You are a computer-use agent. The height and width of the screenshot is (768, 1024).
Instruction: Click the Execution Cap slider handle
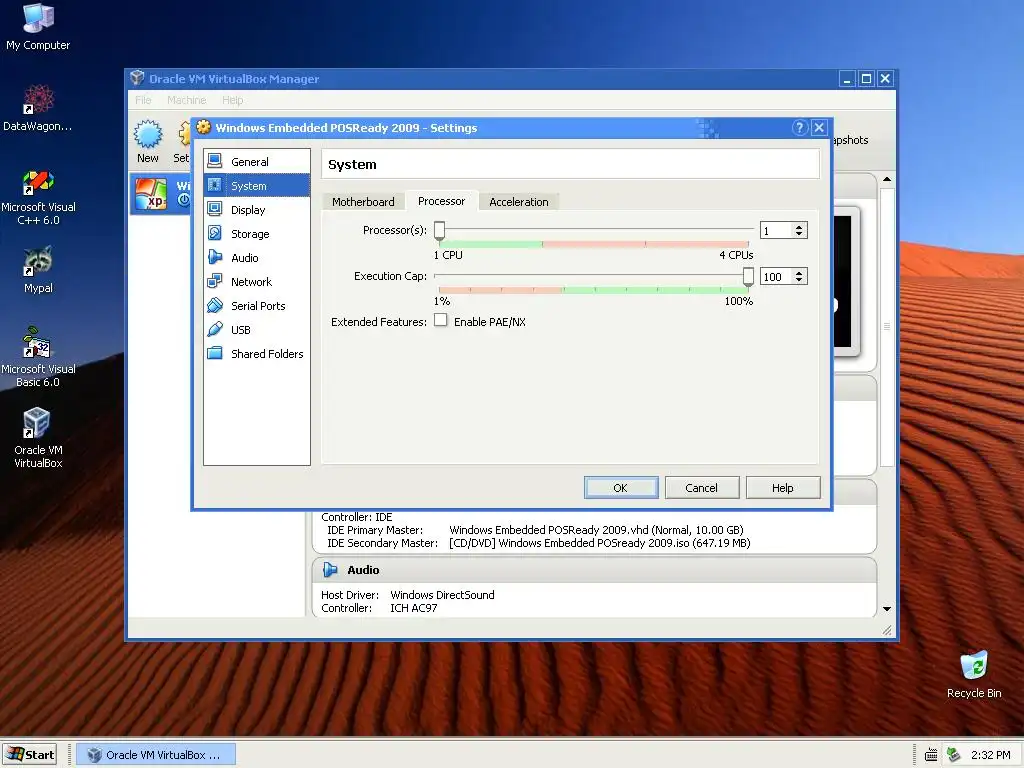tap(748, 276)
